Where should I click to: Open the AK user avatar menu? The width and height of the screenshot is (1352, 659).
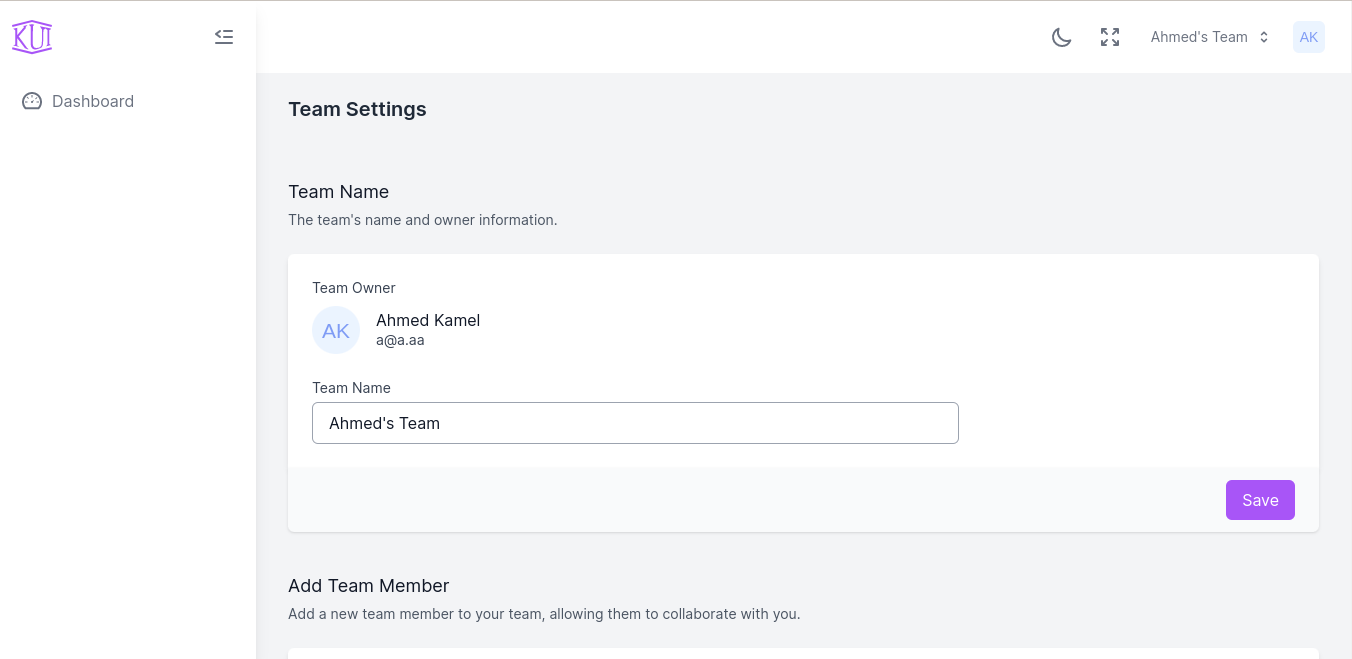pyautogui.click(x=1308, y=37)
